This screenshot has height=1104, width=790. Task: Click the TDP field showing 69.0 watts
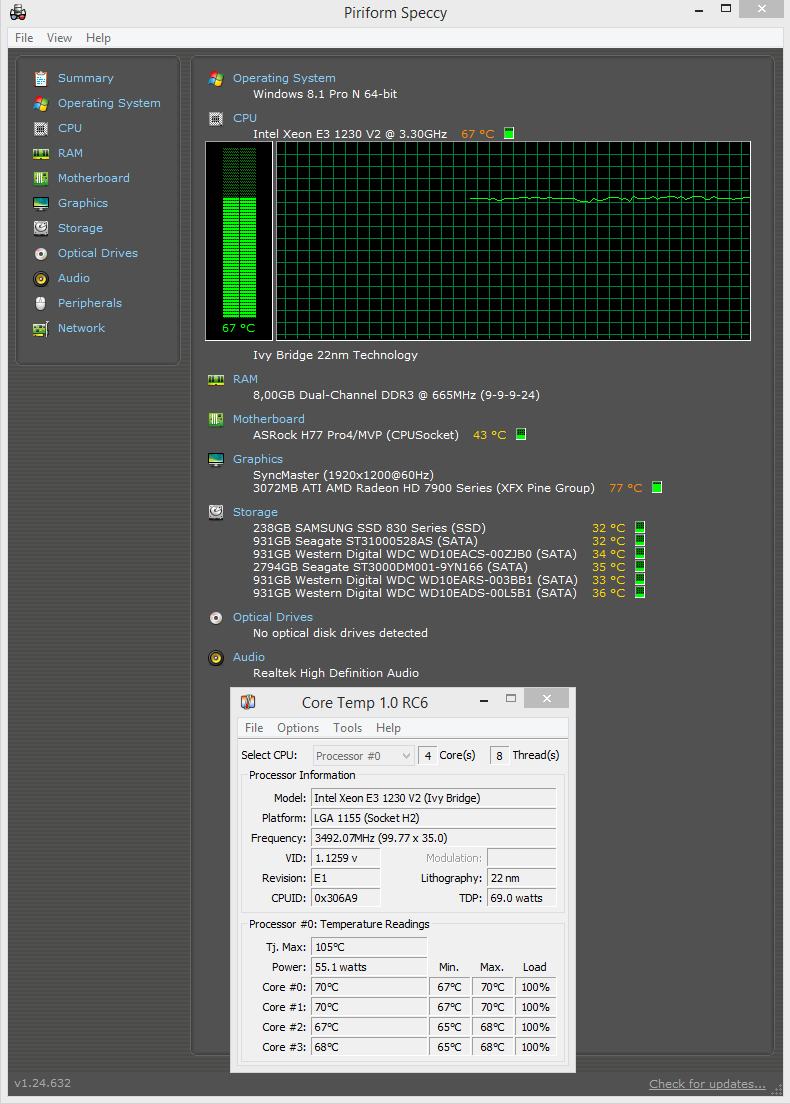[x=522, y=898]
